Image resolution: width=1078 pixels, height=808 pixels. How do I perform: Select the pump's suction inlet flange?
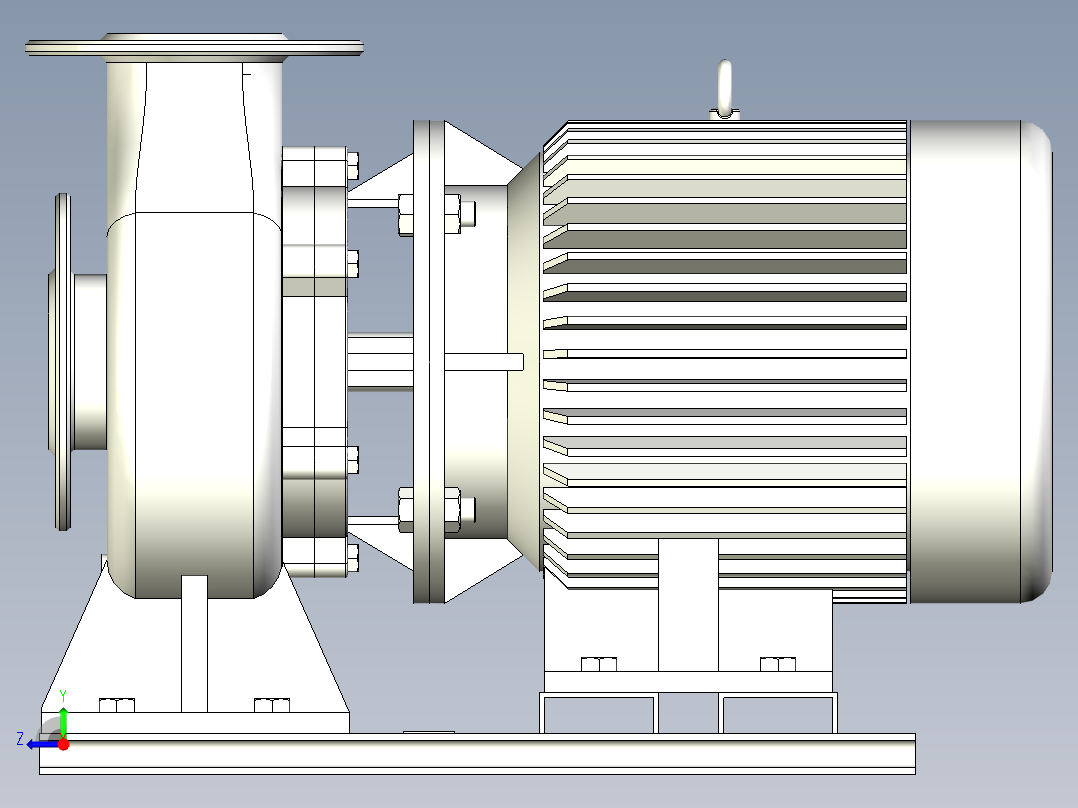pos(62,362)
